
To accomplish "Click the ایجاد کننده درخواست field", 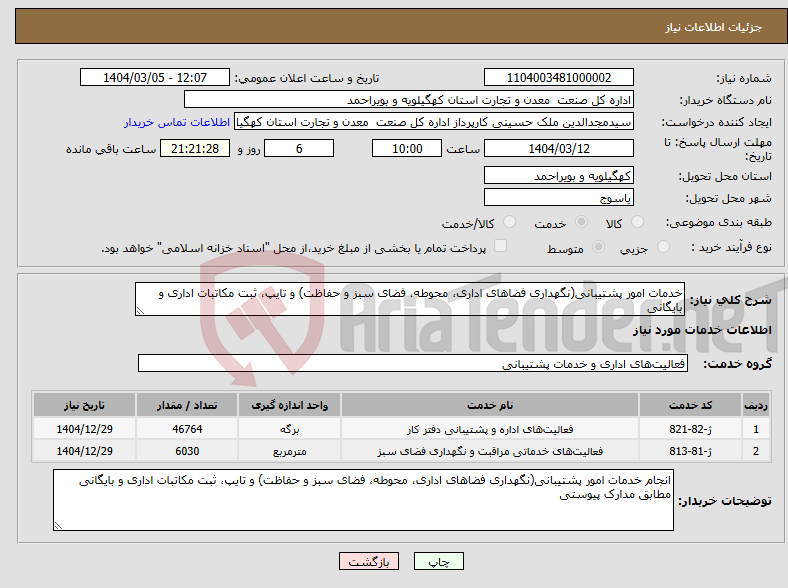I will (x=434, y=122).
